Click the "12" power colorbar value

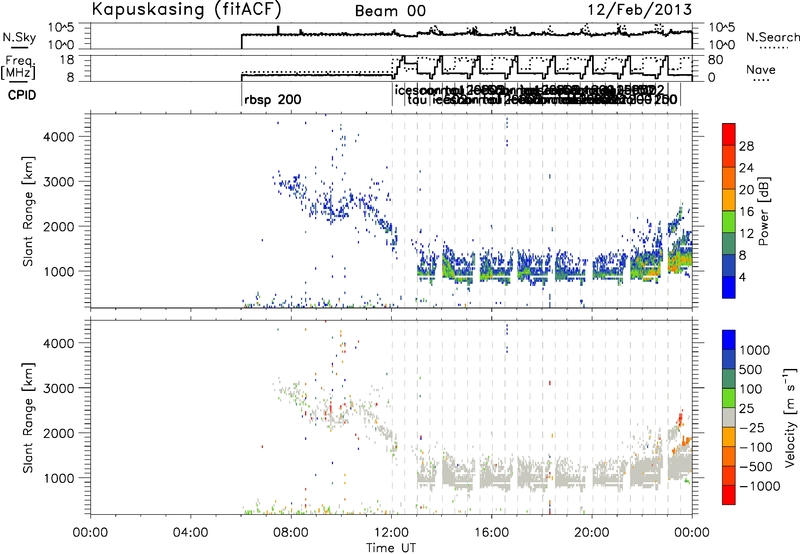click(746, 234)
